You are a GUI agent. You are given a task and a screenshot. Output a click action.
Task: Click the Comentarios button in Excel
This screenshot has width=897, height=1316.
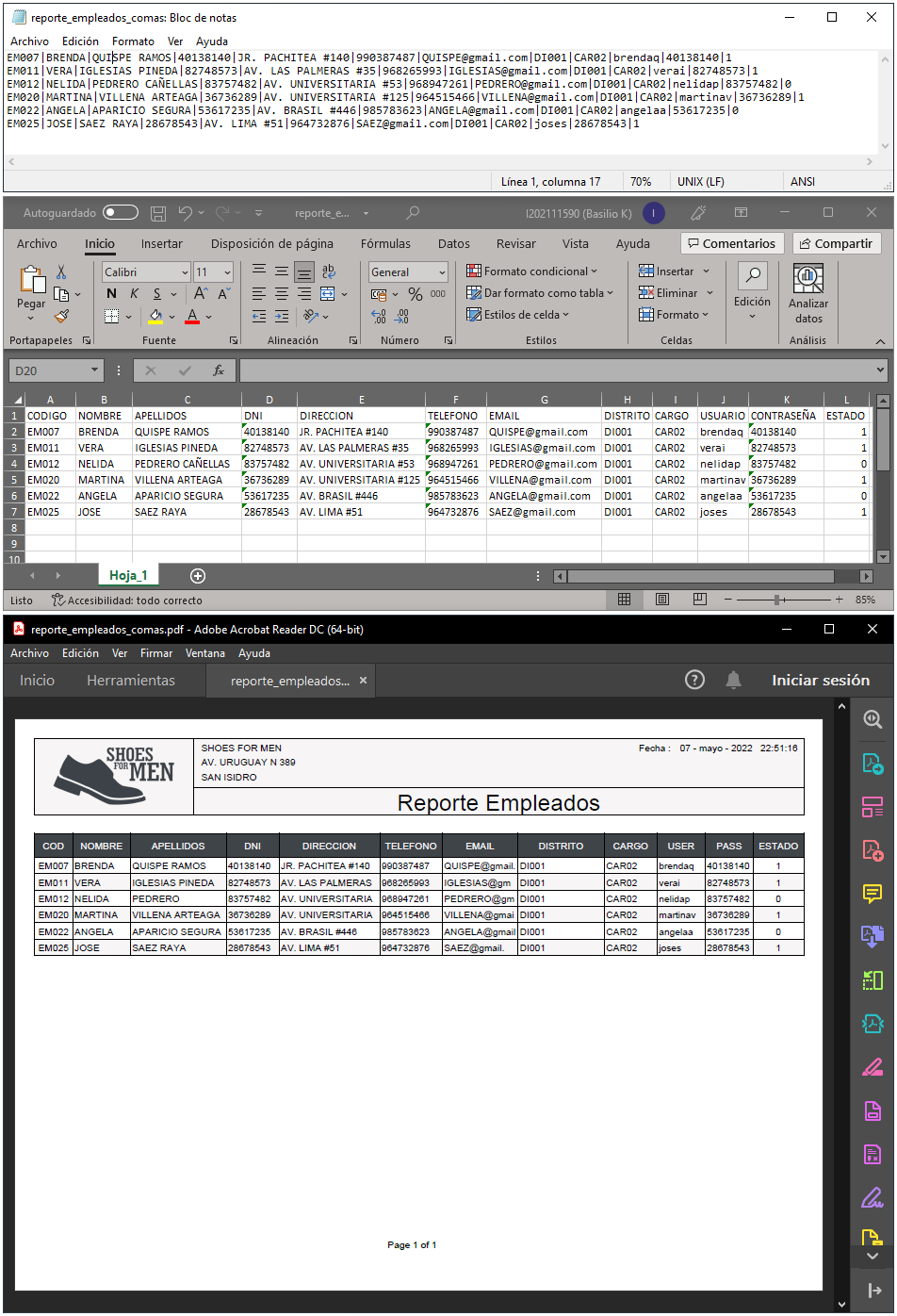coord(730,243)
